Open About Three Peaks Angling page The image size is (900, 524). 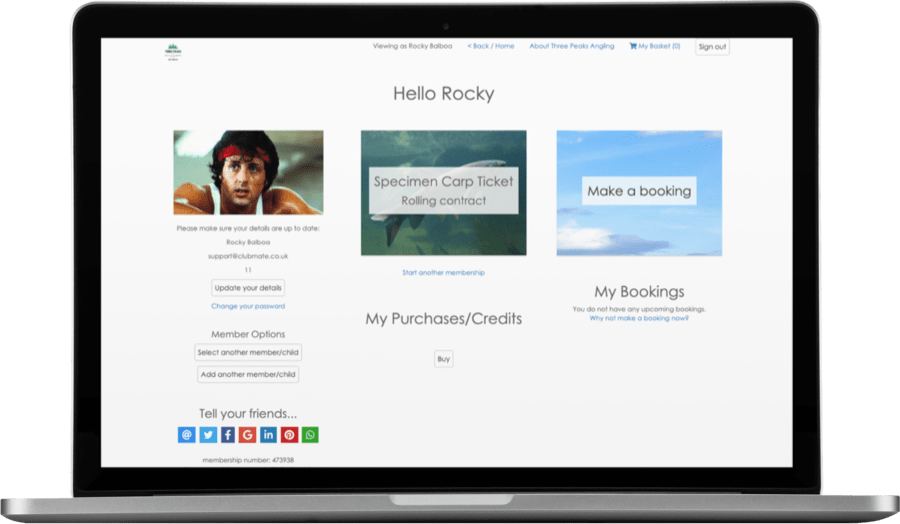coord(573,46)
